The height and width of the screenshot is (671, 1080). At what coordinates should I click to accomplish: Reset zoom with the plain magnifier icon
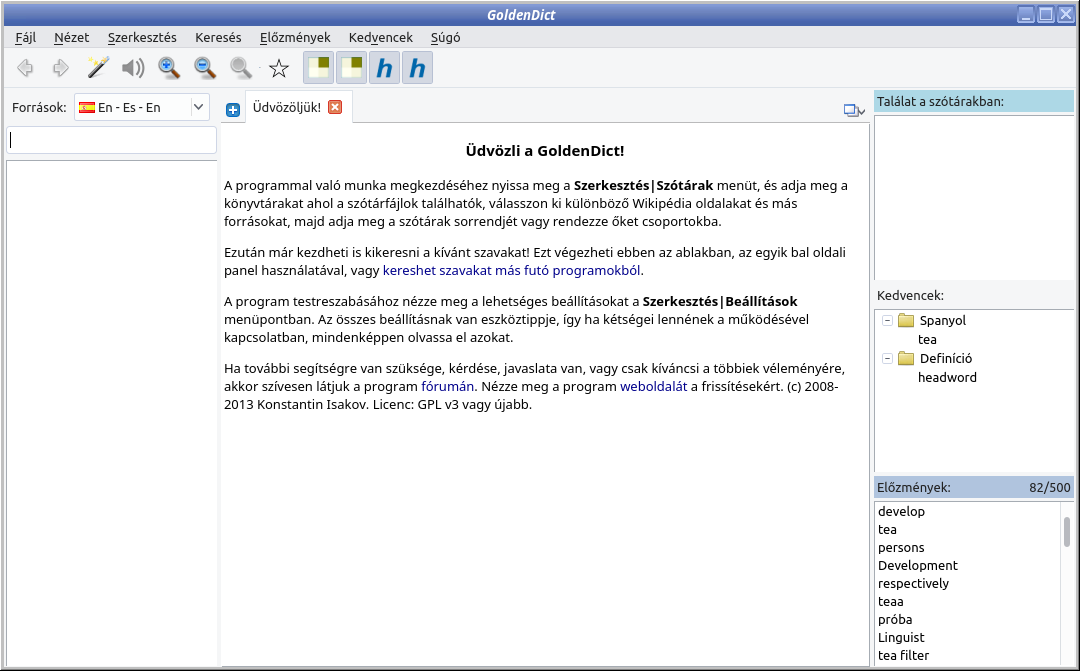(241, 68)
